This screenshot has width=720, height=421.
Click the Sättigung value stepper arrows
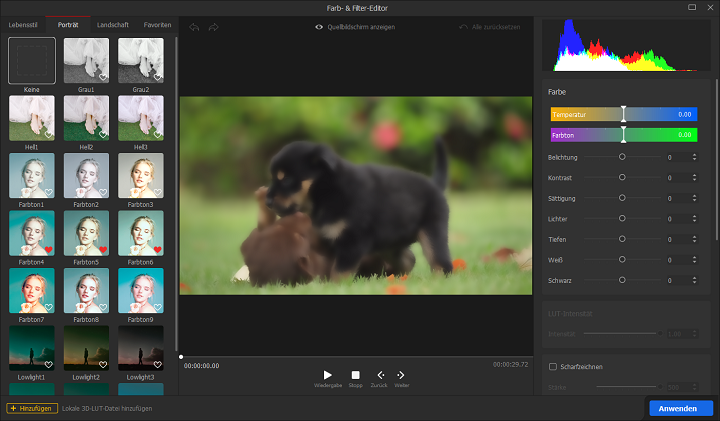coord(694,198)
